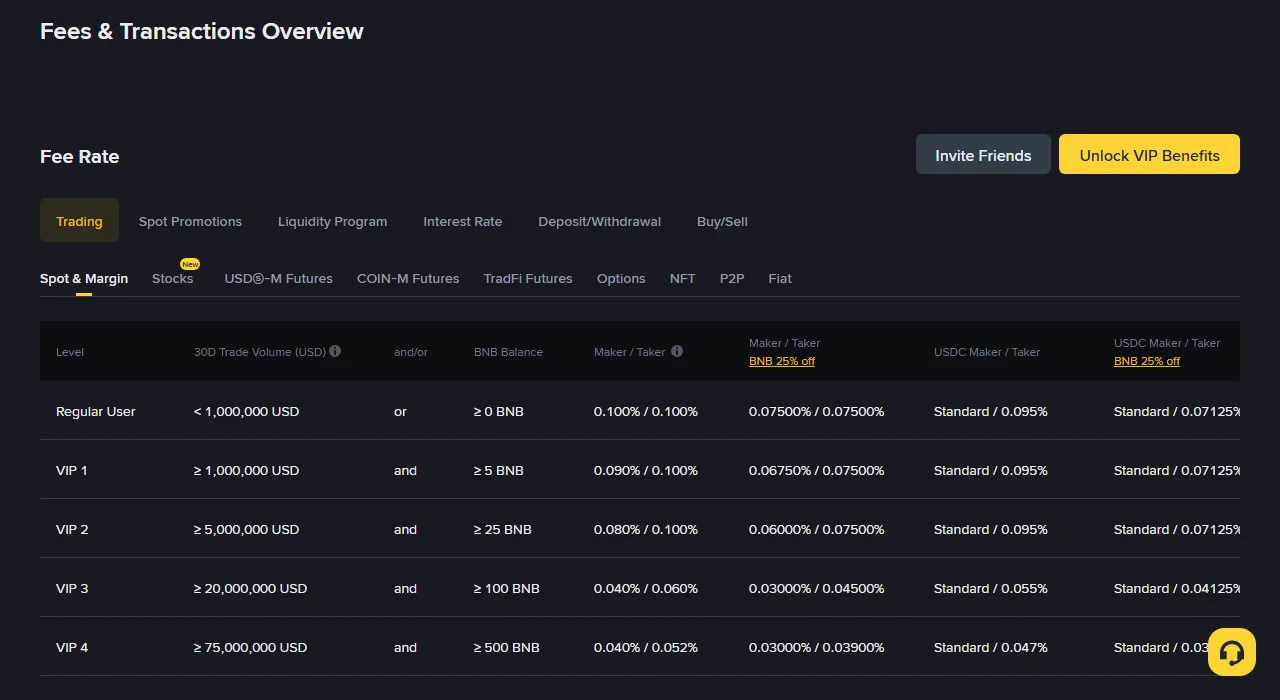Viewport: 1280px width, 700px height.
Task: Click info icon beside Maker / Taker header
Action: (x=677, y=351)
